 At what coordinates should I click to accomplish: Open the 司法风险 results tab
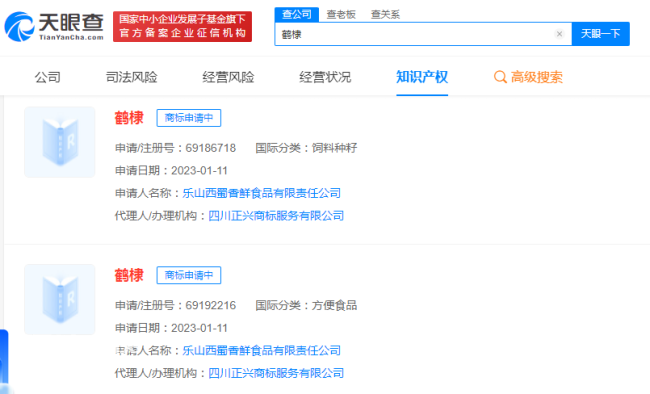131,77
